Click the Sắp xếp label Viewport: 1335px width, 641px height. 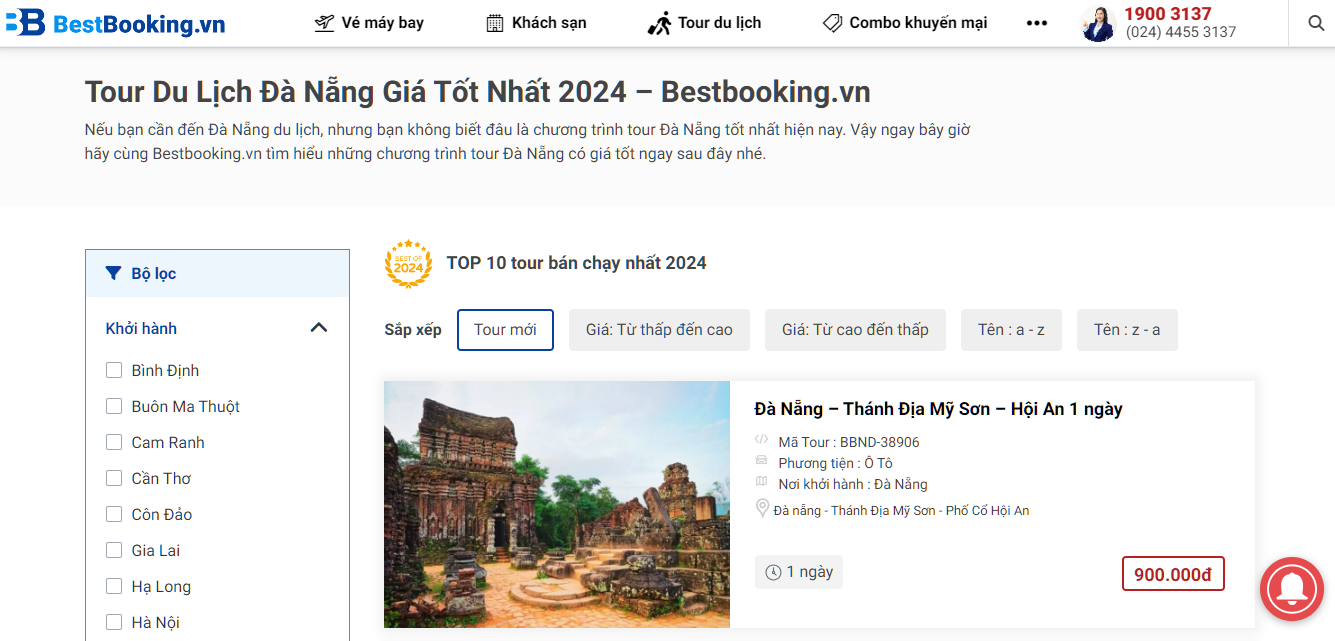[412, 330]
